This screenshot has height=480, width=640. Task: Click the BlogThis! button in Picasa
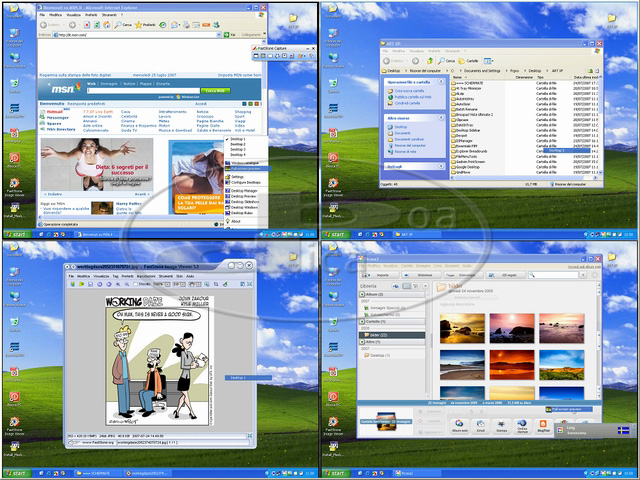point(543,426)
